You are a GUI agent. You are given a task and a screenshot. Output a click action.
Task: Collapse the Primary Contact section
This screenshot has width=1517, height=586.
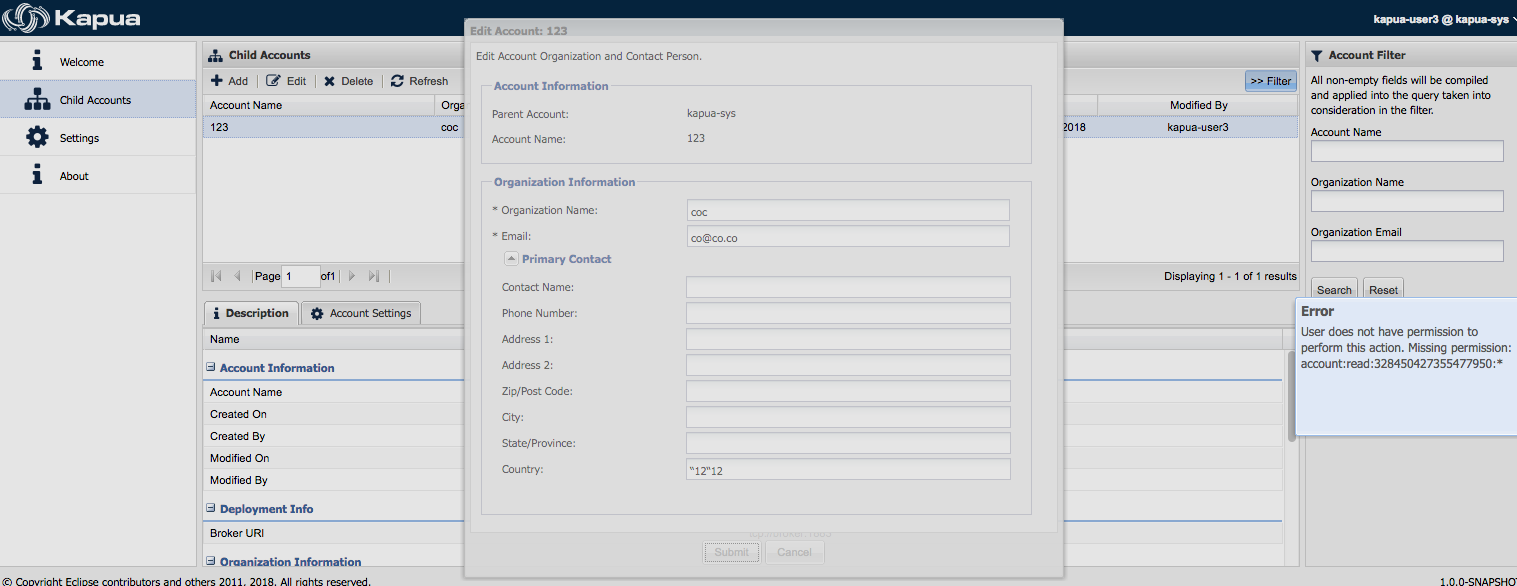coord(509,259)
